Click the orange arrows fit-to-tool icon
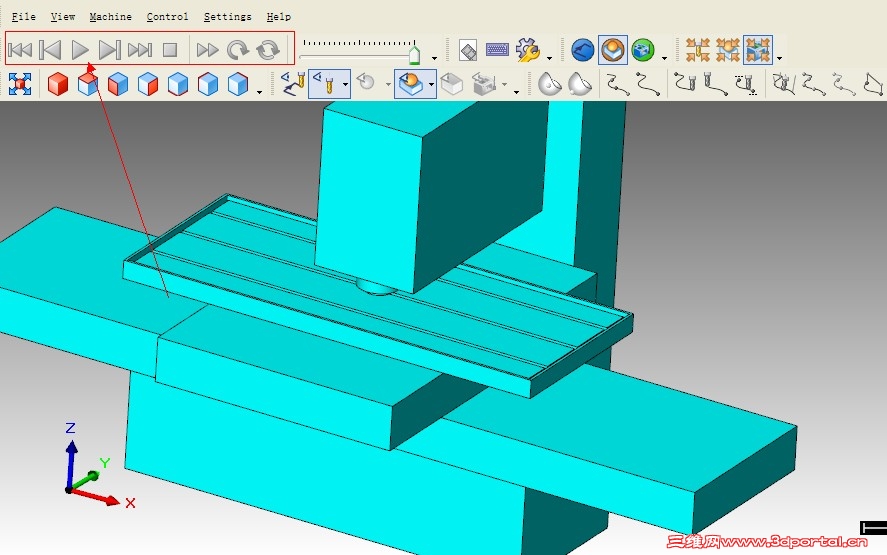The width and height of the screenshot is (887, 555). [x=698, y=50]
